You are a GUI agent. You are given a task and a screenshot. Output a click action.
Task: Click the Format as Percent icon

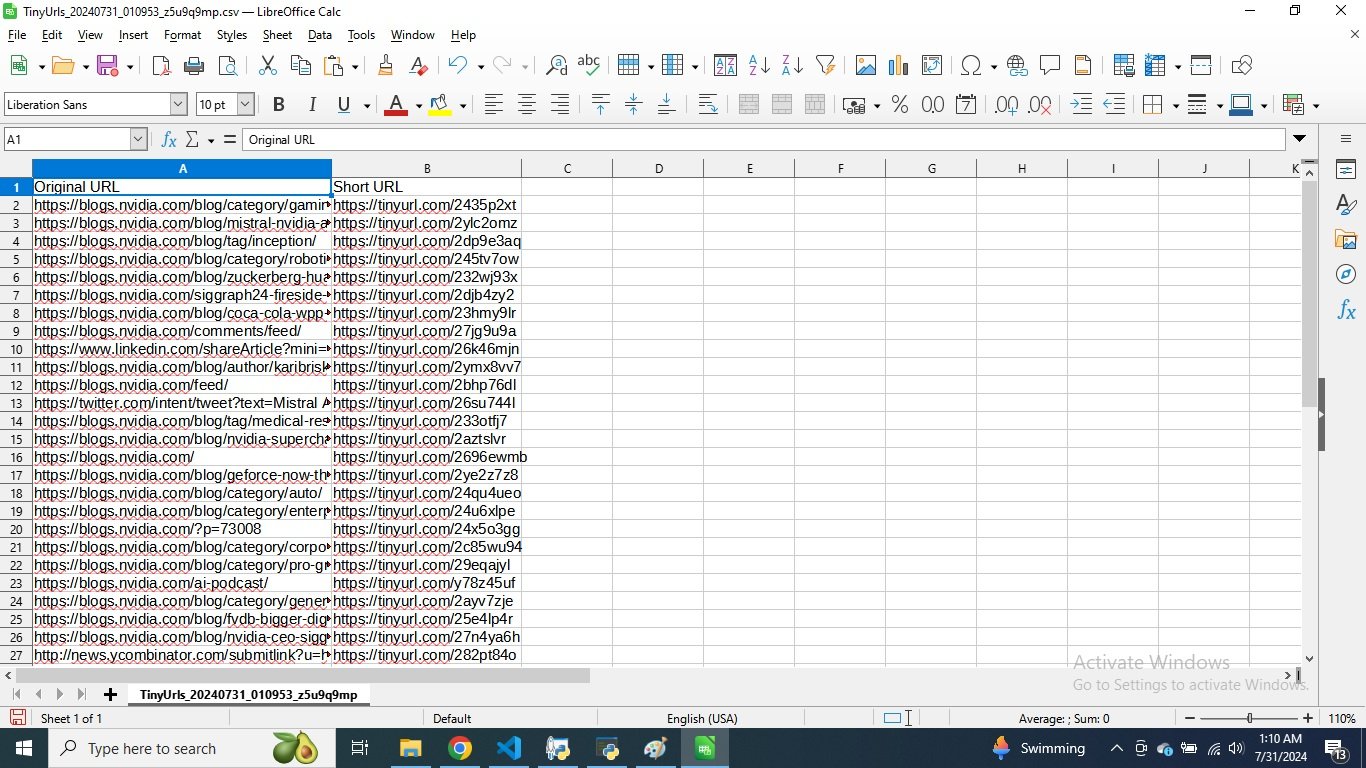pyautogui.click(x=900, y=104)
